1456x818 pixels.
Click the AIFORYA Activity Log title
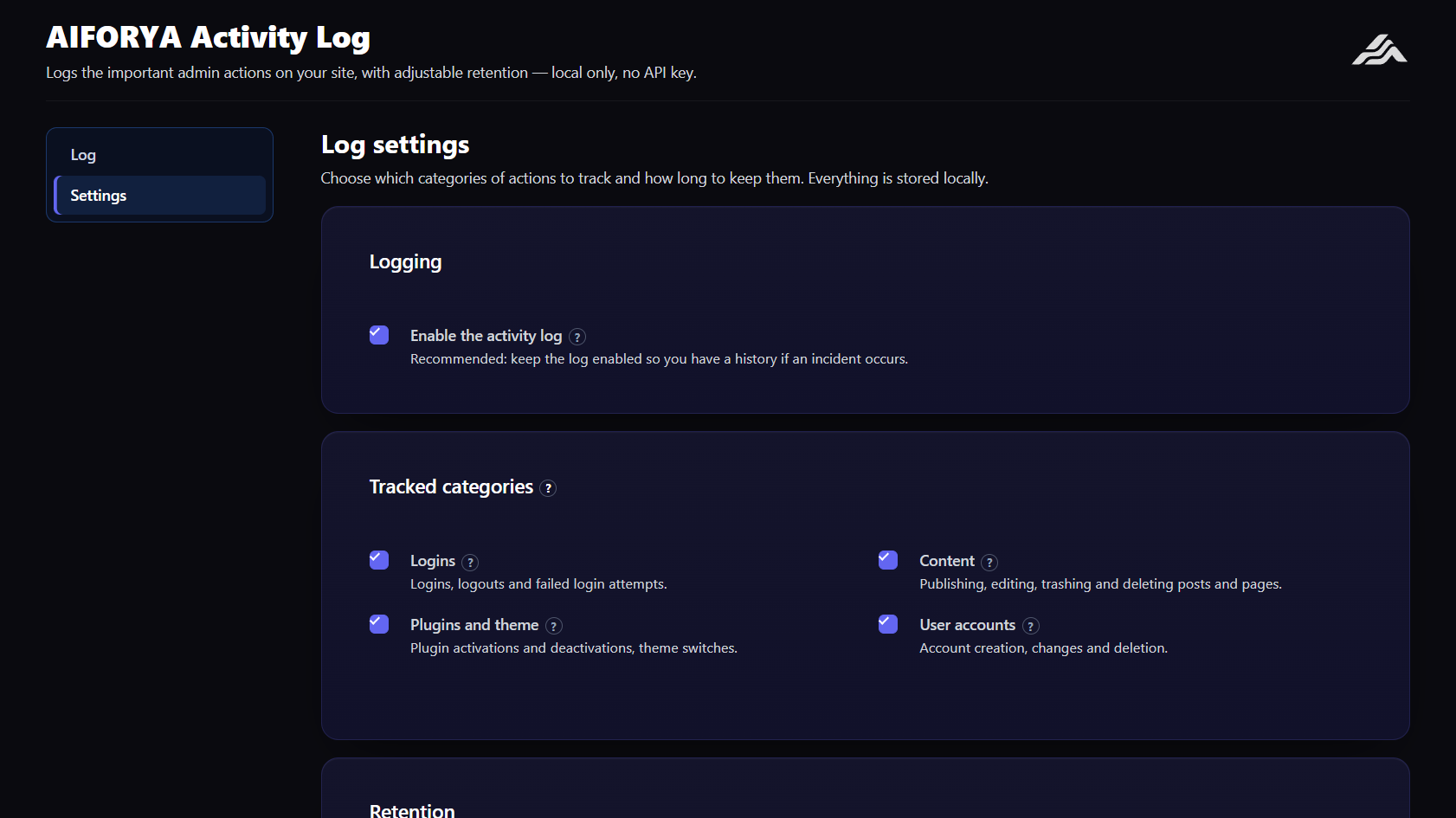point(208,37)
